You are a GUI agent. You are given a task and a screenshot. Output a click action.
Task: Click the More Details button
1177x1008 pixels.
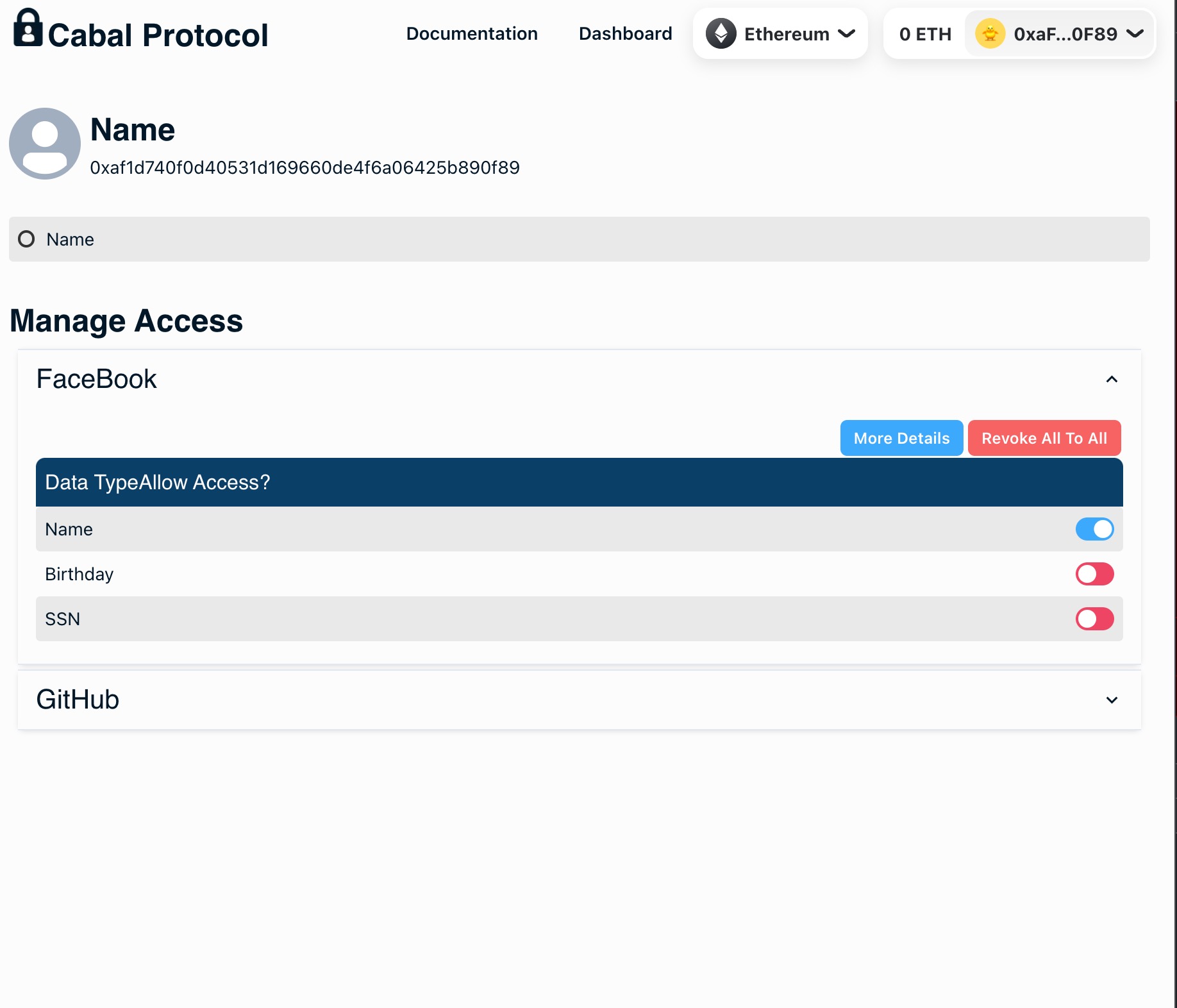pyautogui.click(x=901, y=438)
